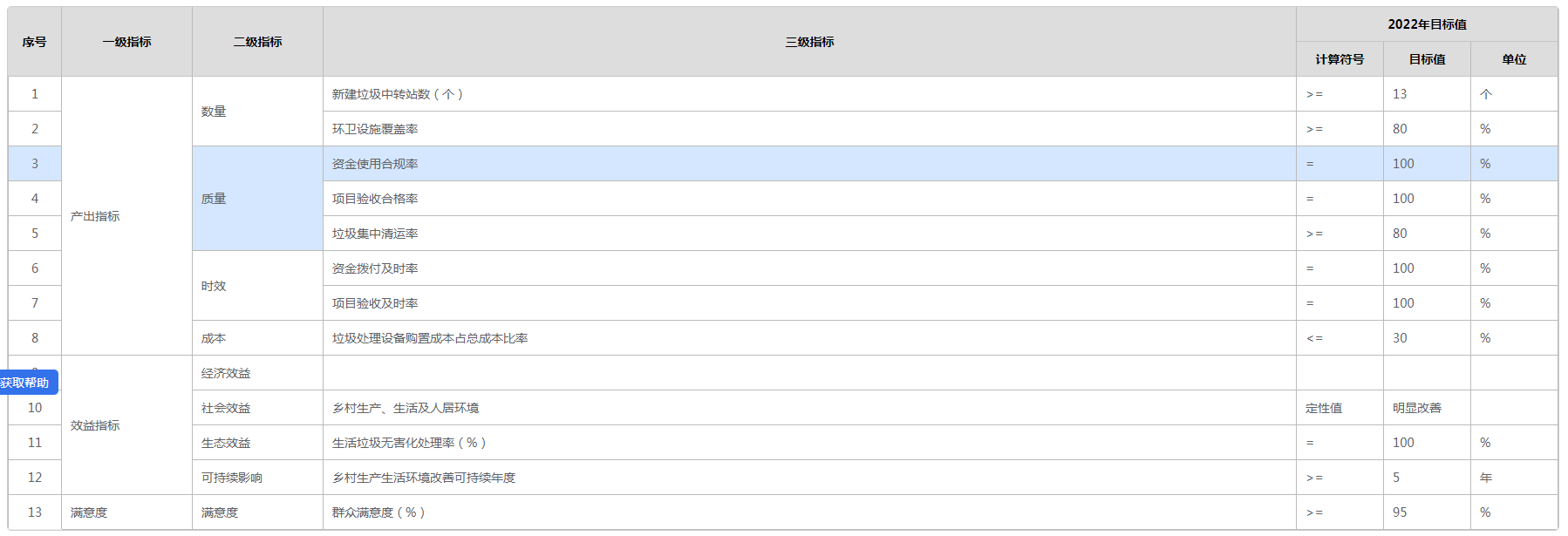Select the 环卫设施覆盖率 cell
The width and height of the screenshot is (1568, 536).
click(x=375, y=129)
